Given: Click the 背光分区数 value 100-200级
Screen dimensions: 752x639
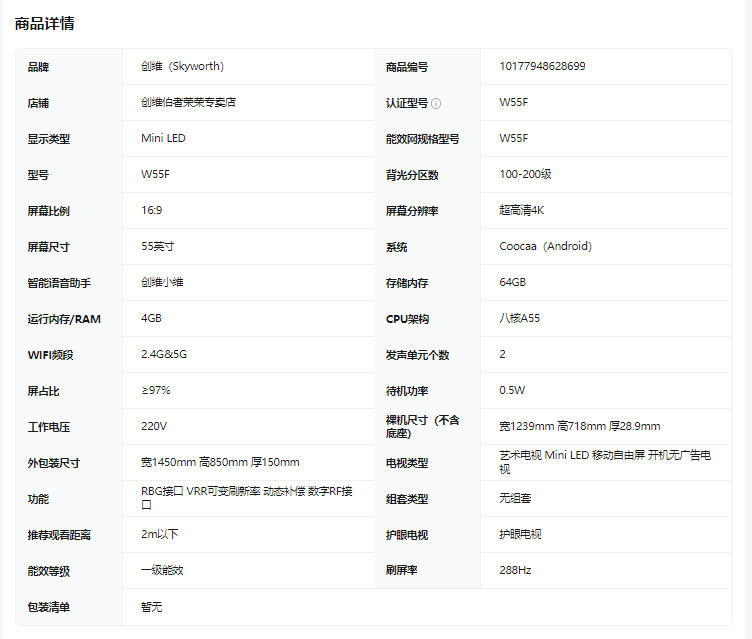Looking at the screenshot, I should pyautogui.click(x=525, y=175).
